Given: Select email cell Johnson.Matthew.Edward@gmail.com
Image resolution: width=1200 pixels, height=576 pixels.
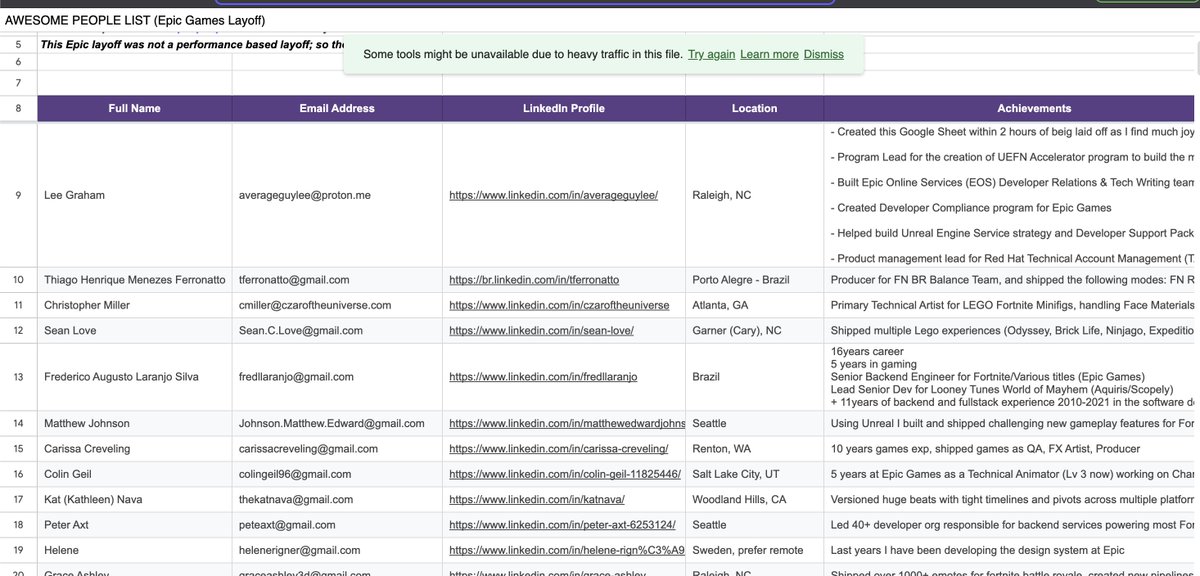Looking at the screenshot, I should coord(337,424).
